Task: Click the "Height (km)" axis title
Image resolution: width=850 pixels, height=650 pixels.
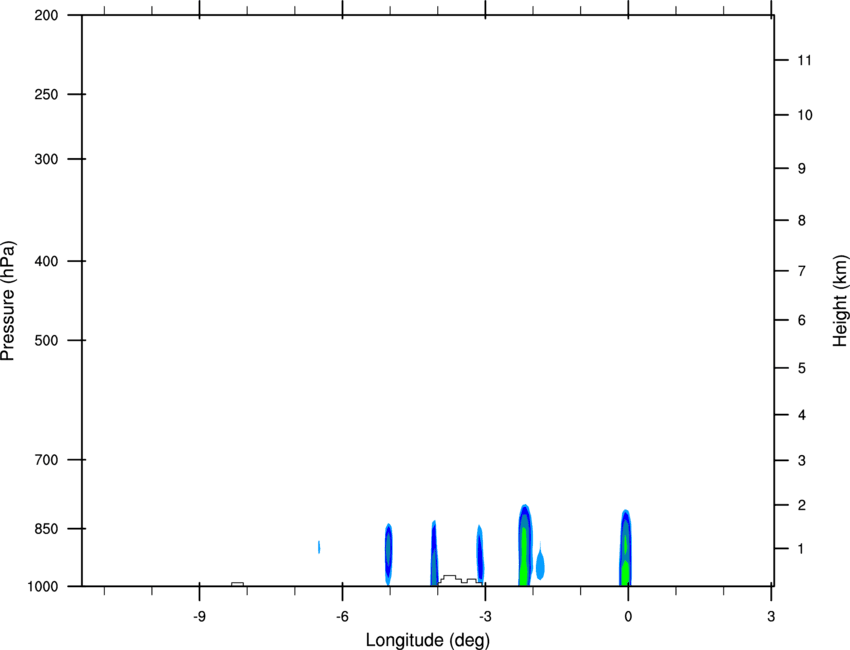Action: coord(840,300)
